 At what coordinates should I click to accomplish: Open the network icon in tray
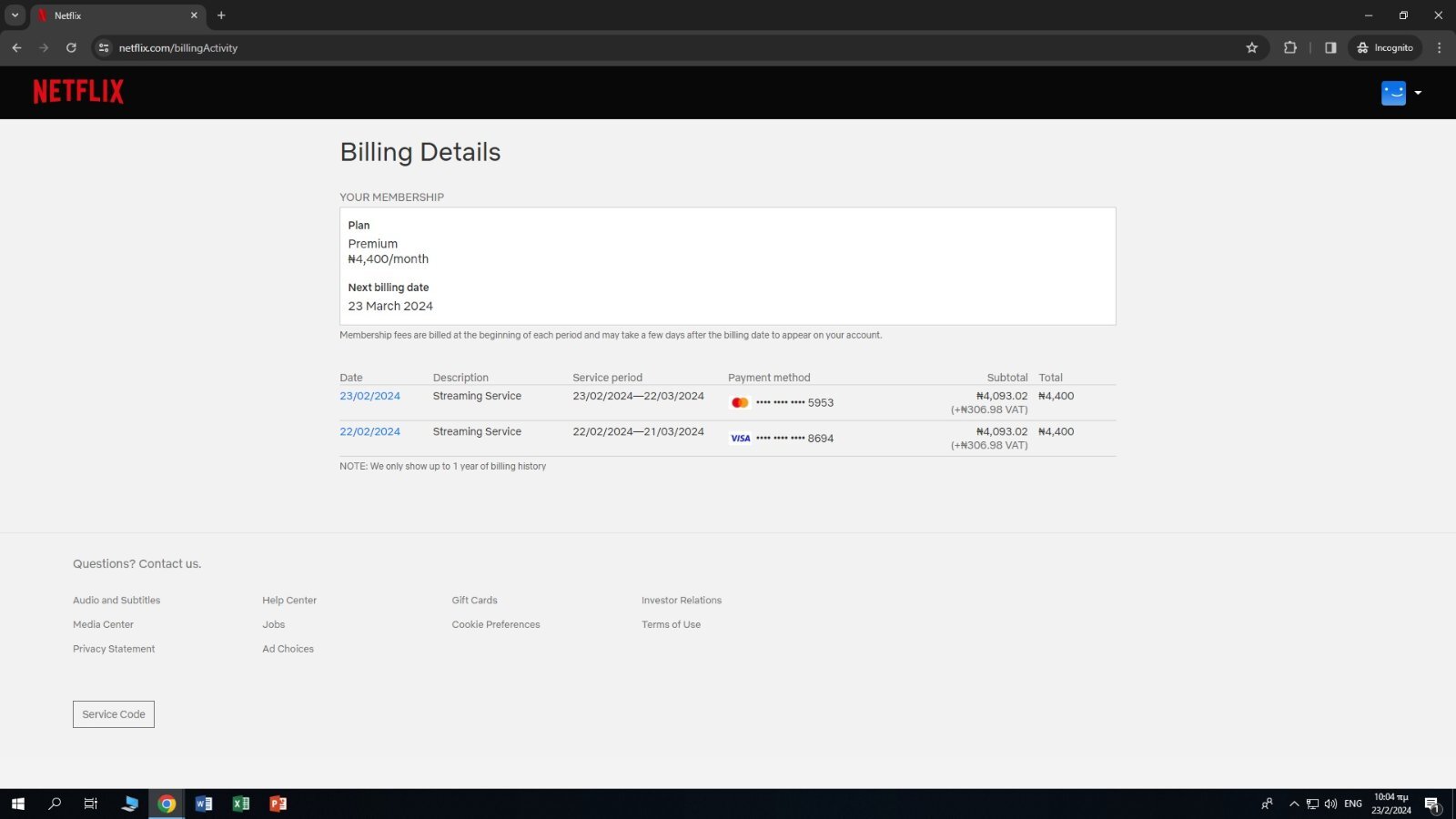pos(1312,804)
